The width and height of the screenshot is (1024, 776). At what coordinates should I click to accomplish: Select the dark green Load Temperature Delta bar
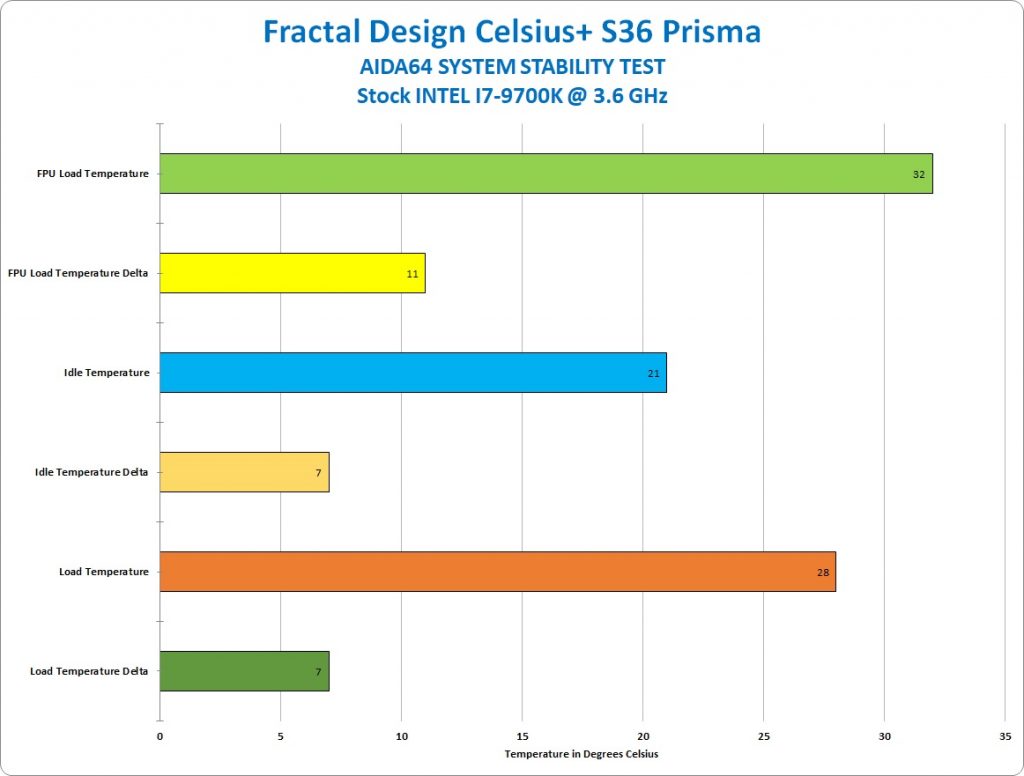click(x=244, y=671)
